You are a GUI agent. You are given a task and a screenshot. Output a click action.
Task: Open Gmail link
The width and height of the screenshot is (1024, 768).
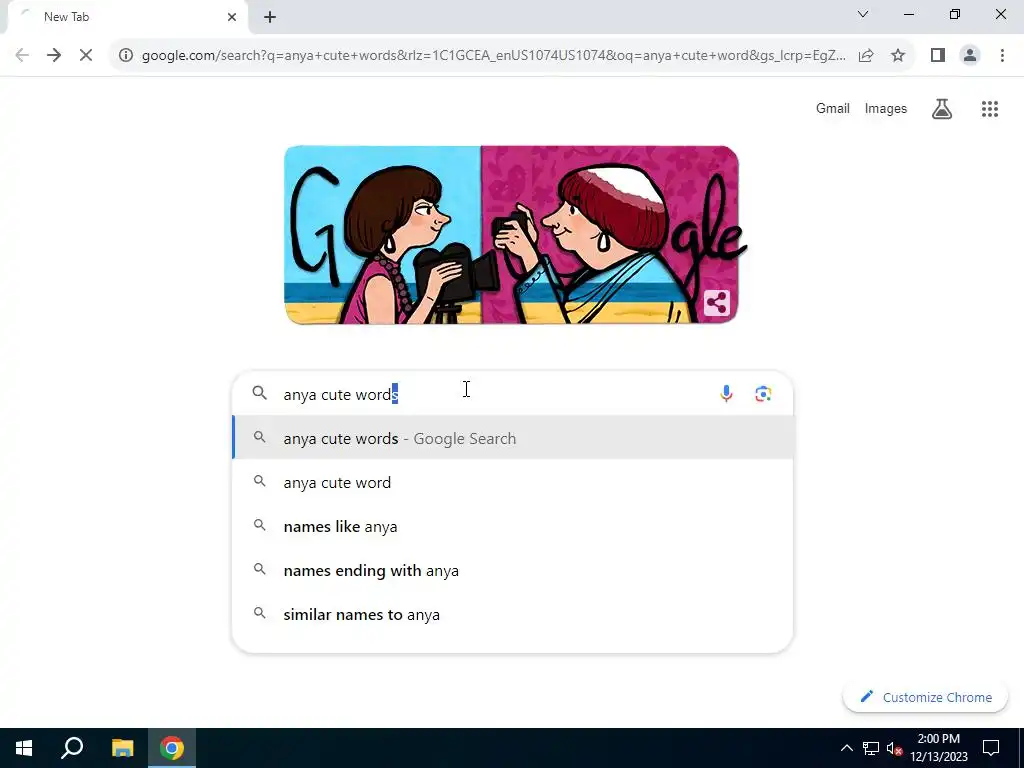point(833,108)
